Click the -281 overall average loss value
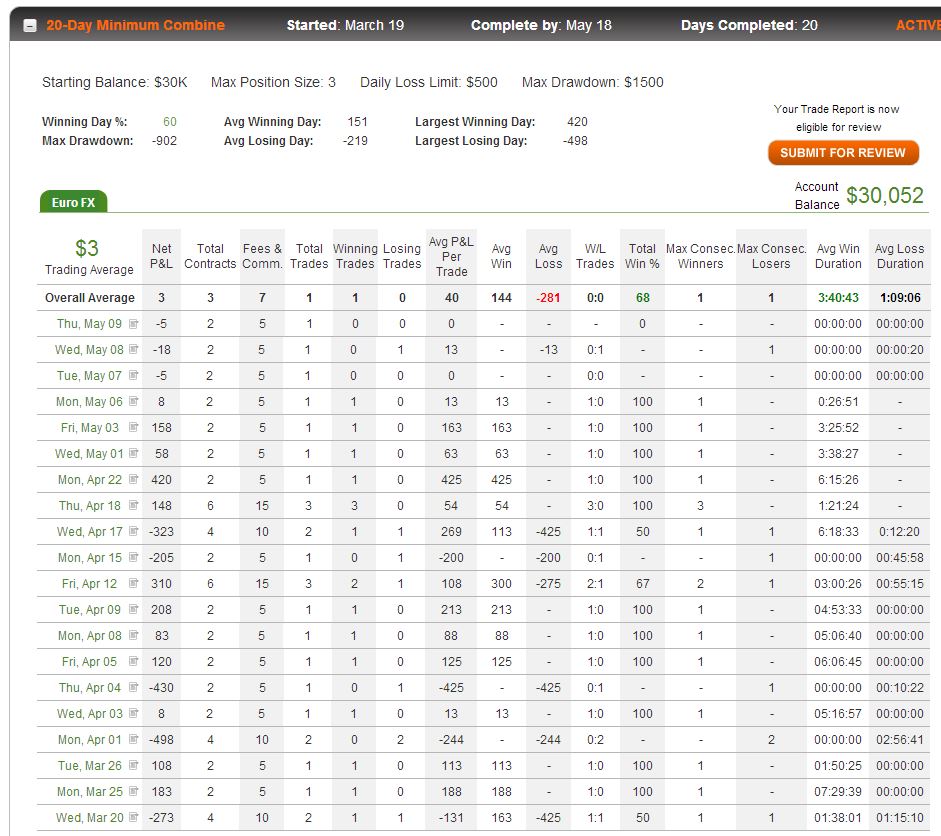 (x=548, y=298)
